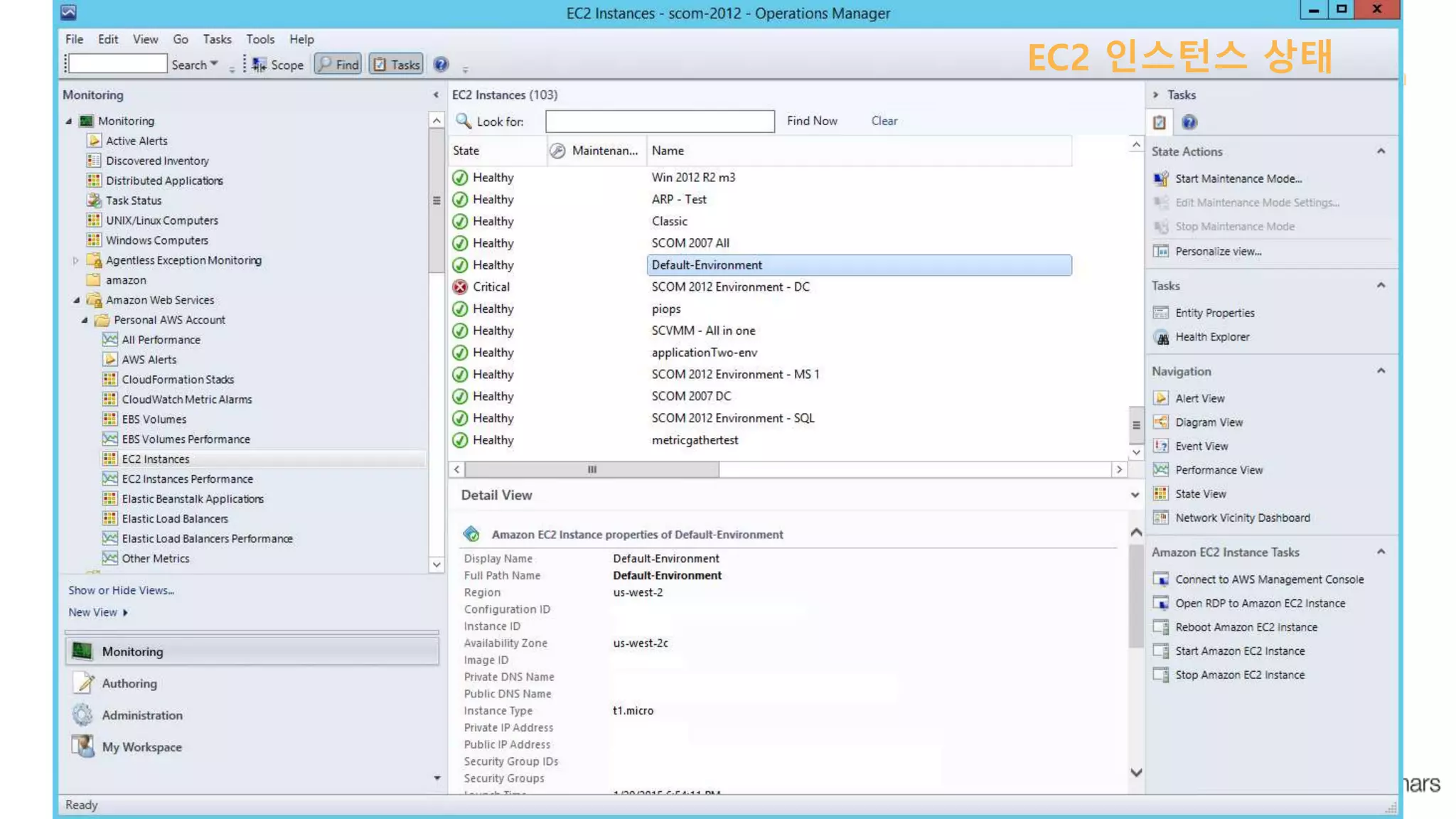Sort by the State column header
This screenshot has width=1456, height=819.
click(x=498, y=151)
